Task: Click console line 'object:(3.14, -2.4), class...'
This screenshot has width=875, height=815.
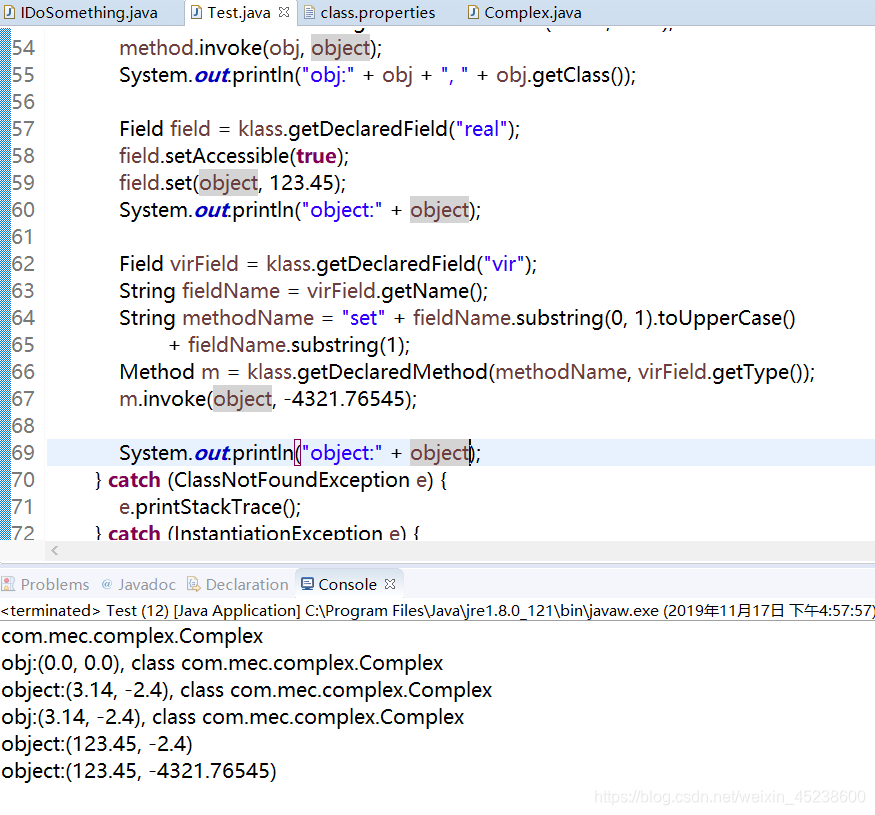Action: [x=246, y=690]
